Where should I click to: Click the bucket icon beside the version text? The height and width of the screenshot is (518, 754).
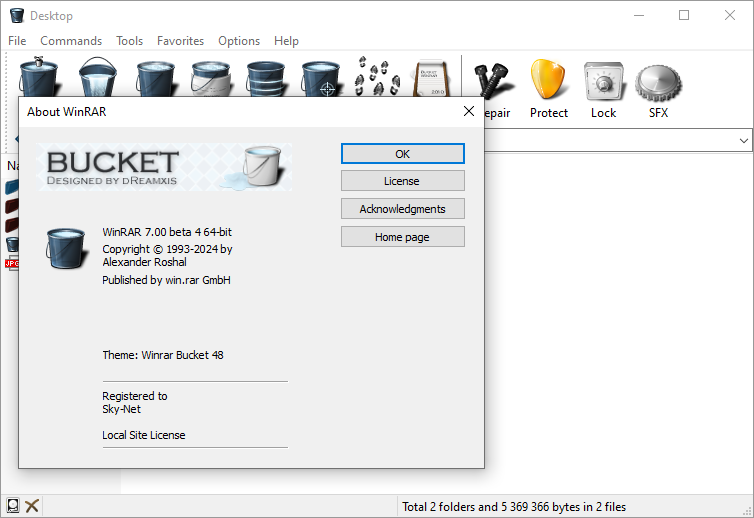click(66, 248)
